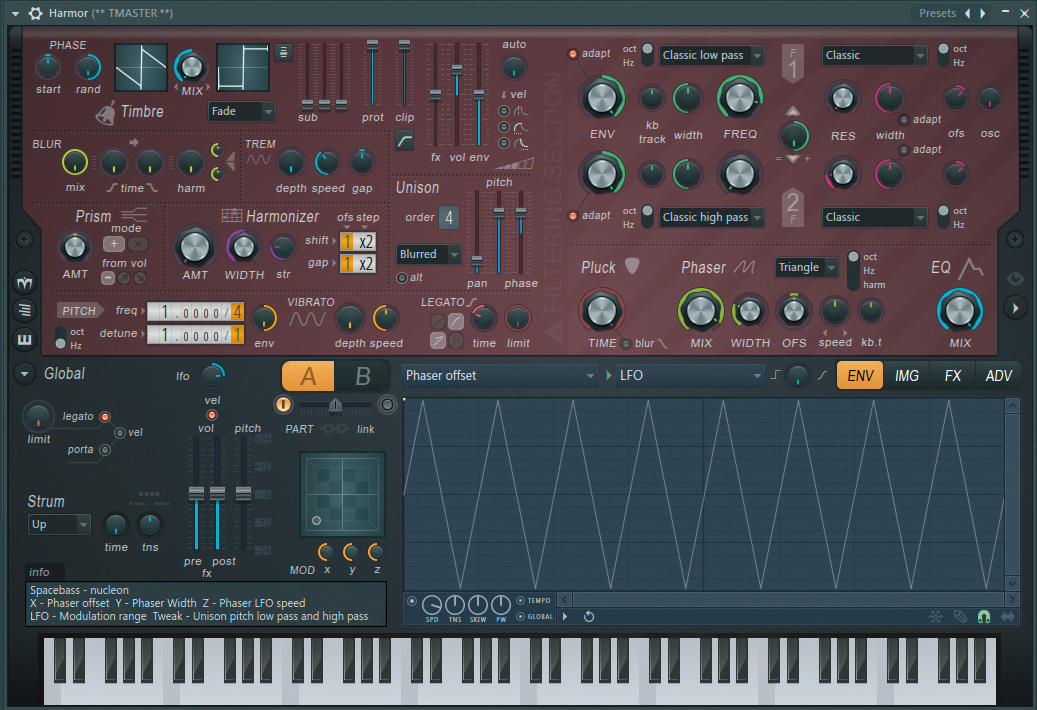Click the Pluck shape icon
1037x710 pixels.
632,266
